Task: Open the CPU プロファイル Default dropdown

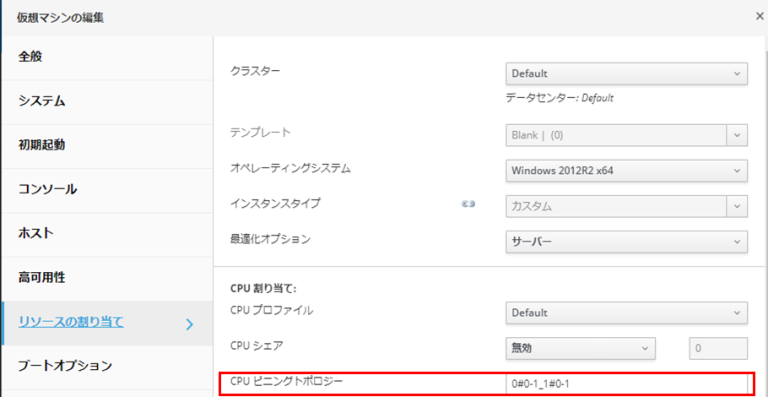Action: tap(626, 312)
